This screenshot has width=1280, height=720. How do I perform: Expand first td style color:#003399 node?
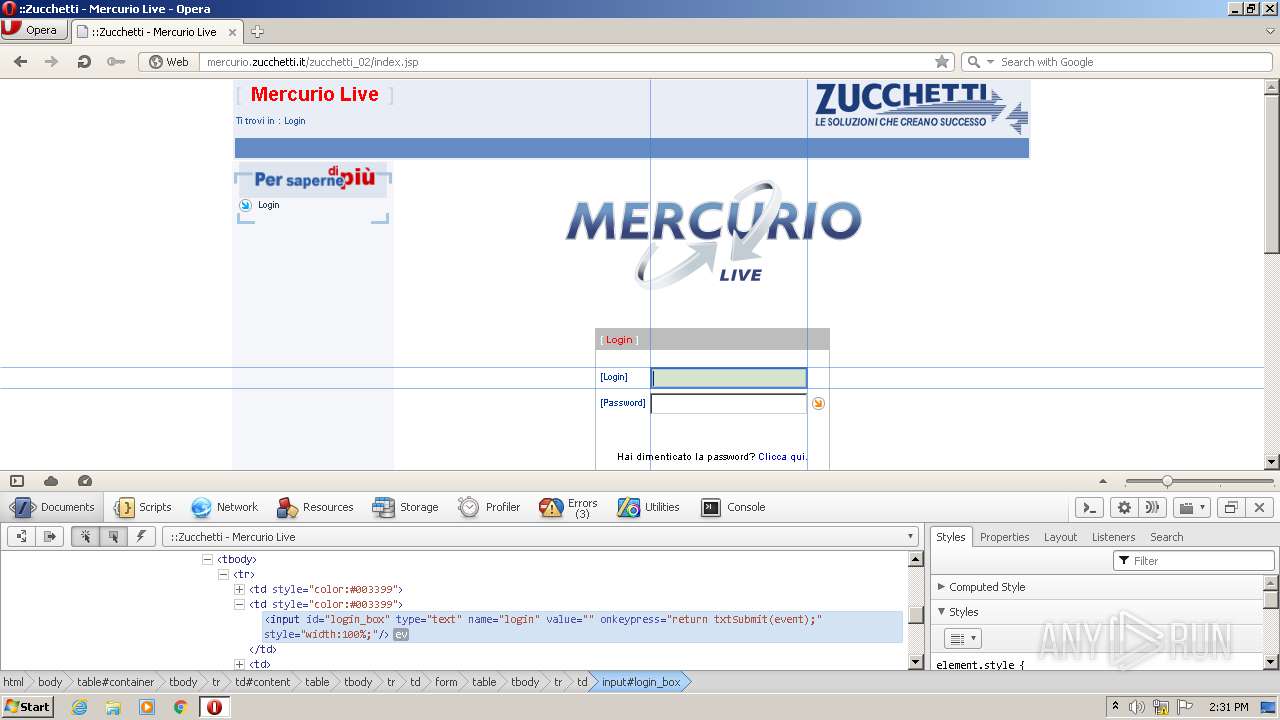(240, 590)
